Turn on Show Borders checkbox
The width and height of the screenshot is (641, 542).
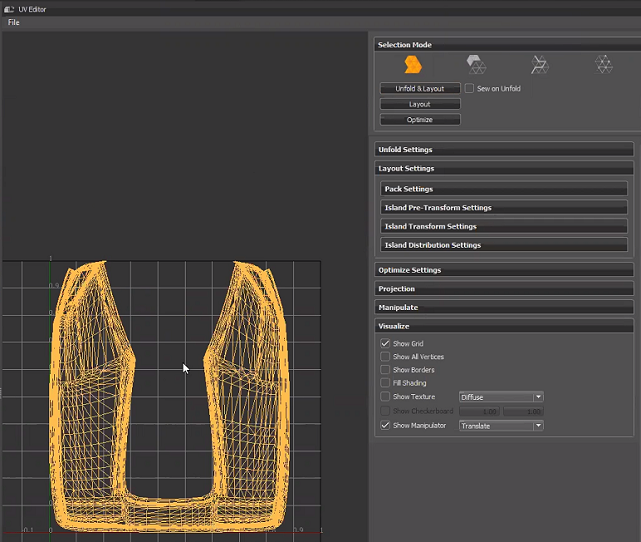tap(386, 370)
